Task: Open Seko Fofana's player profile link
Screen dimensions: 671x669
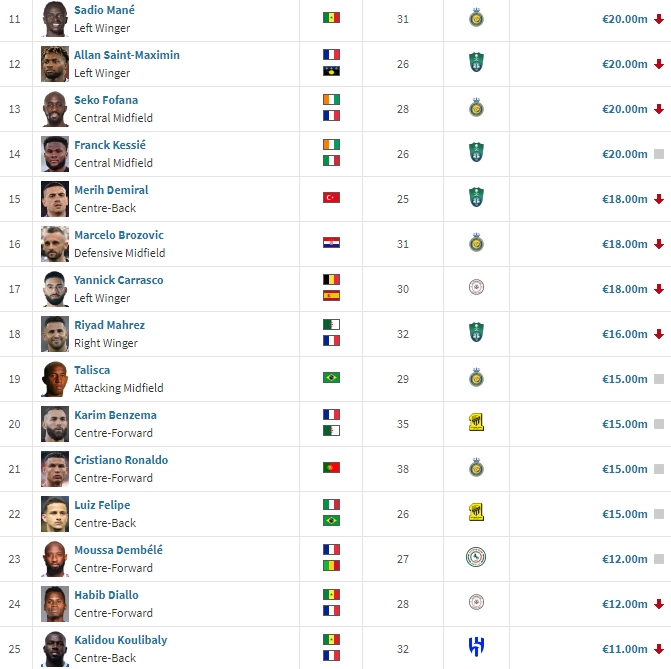Action: (106, 100)
